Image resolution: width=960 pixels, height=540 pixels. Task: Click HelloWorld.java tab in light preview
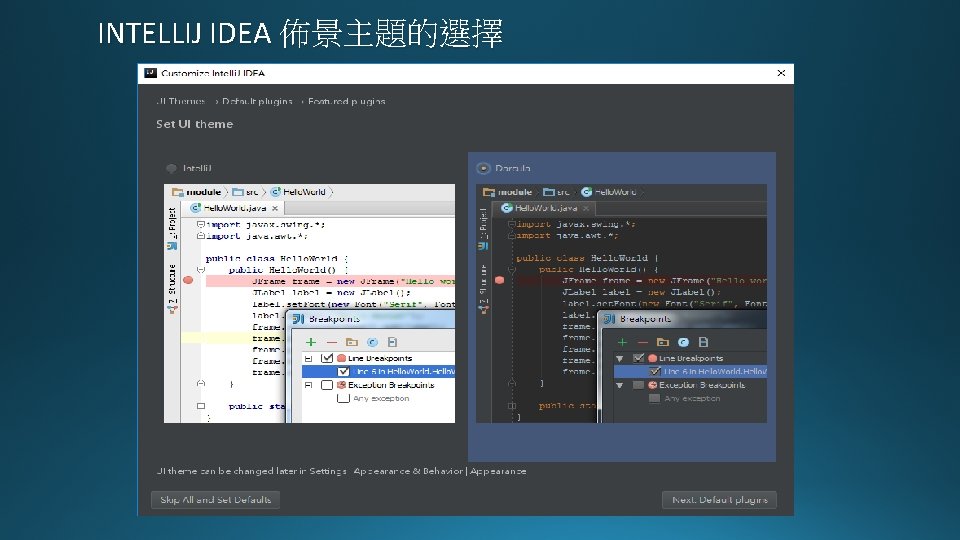click(234, 208)
